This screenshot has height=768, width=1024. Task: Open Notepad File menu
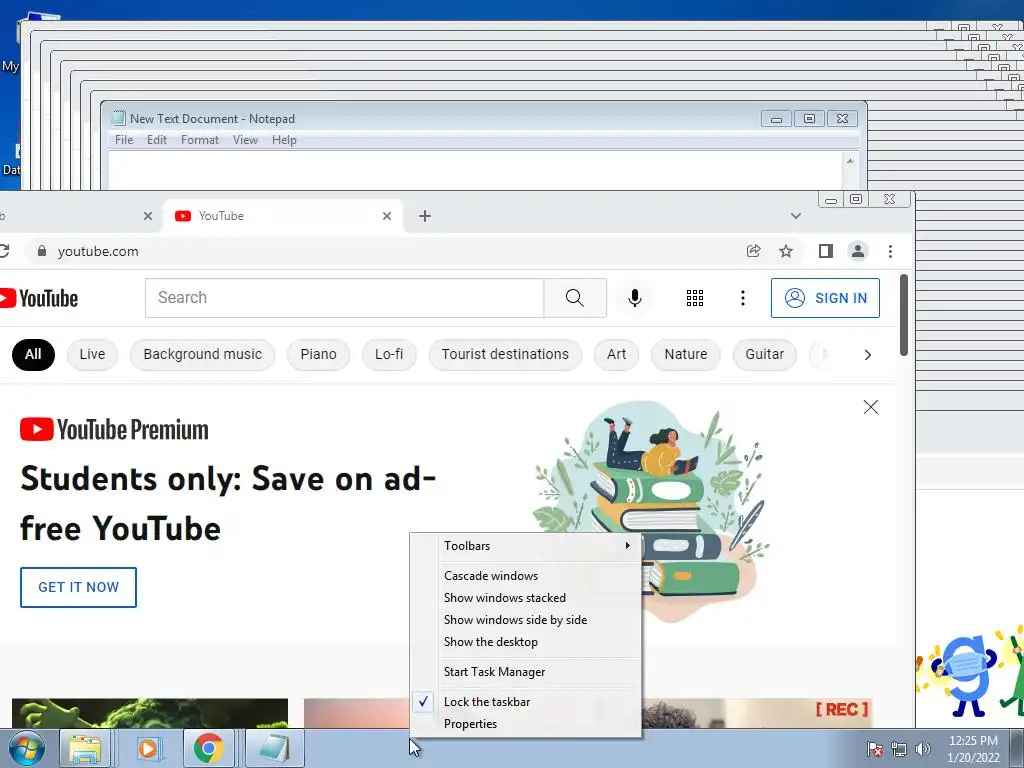tap(123, 140)
